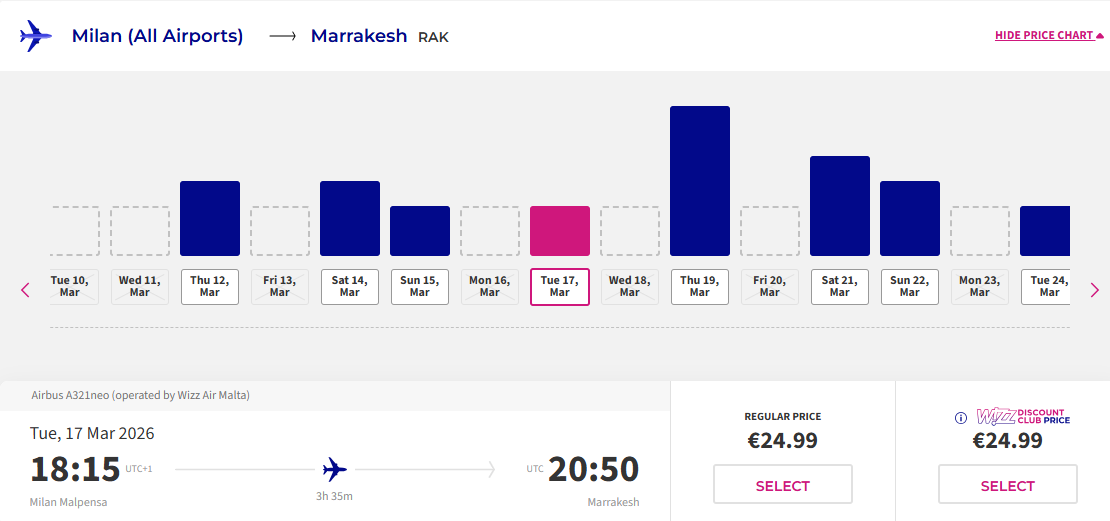This screenshot has height=521, width=1110.
Task: Click the Tue 17, Mar selected date
Action: click(560, 287)
